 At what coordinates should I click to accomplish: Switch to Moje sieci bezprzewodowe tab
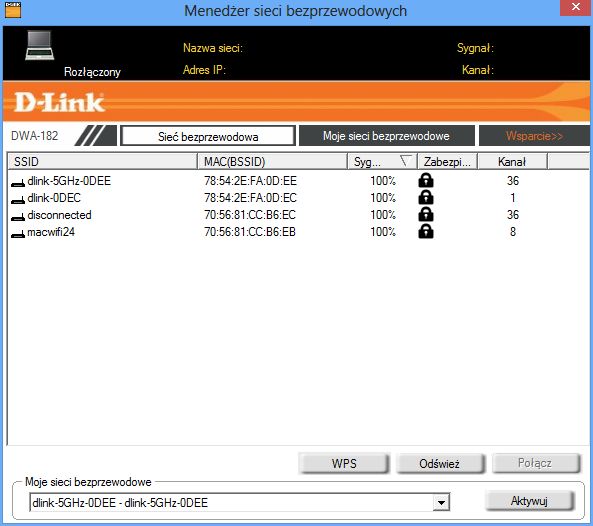[387, 136]
